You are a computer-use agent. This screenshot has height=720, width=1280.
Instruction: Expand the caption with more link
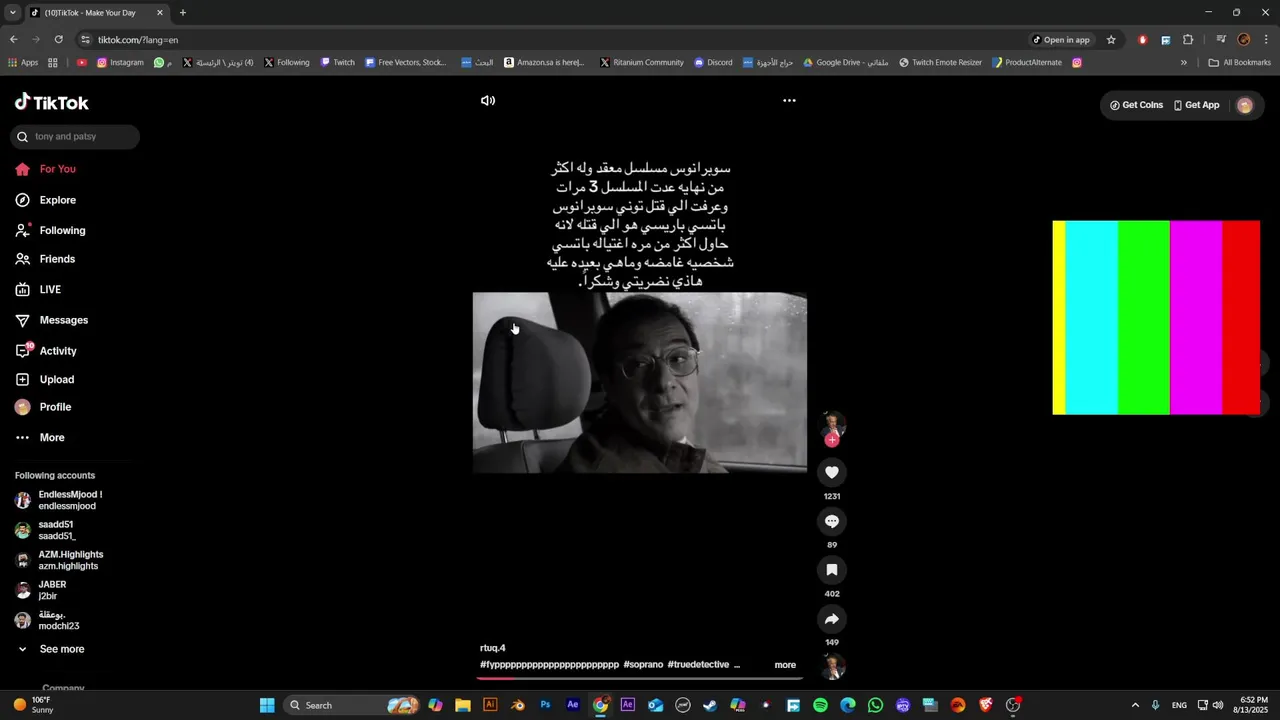click(785, 665)
